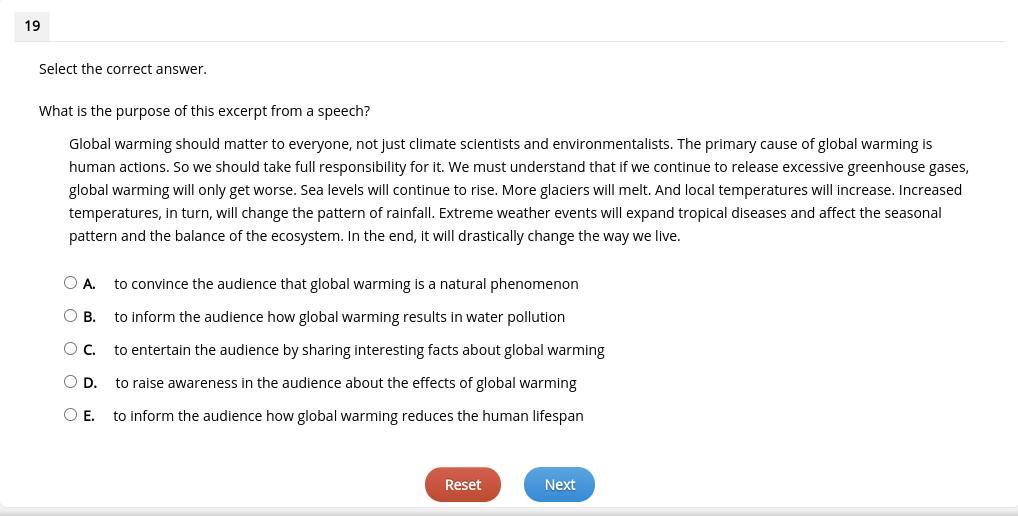Select radio button for option A

[x=70, y=283]
